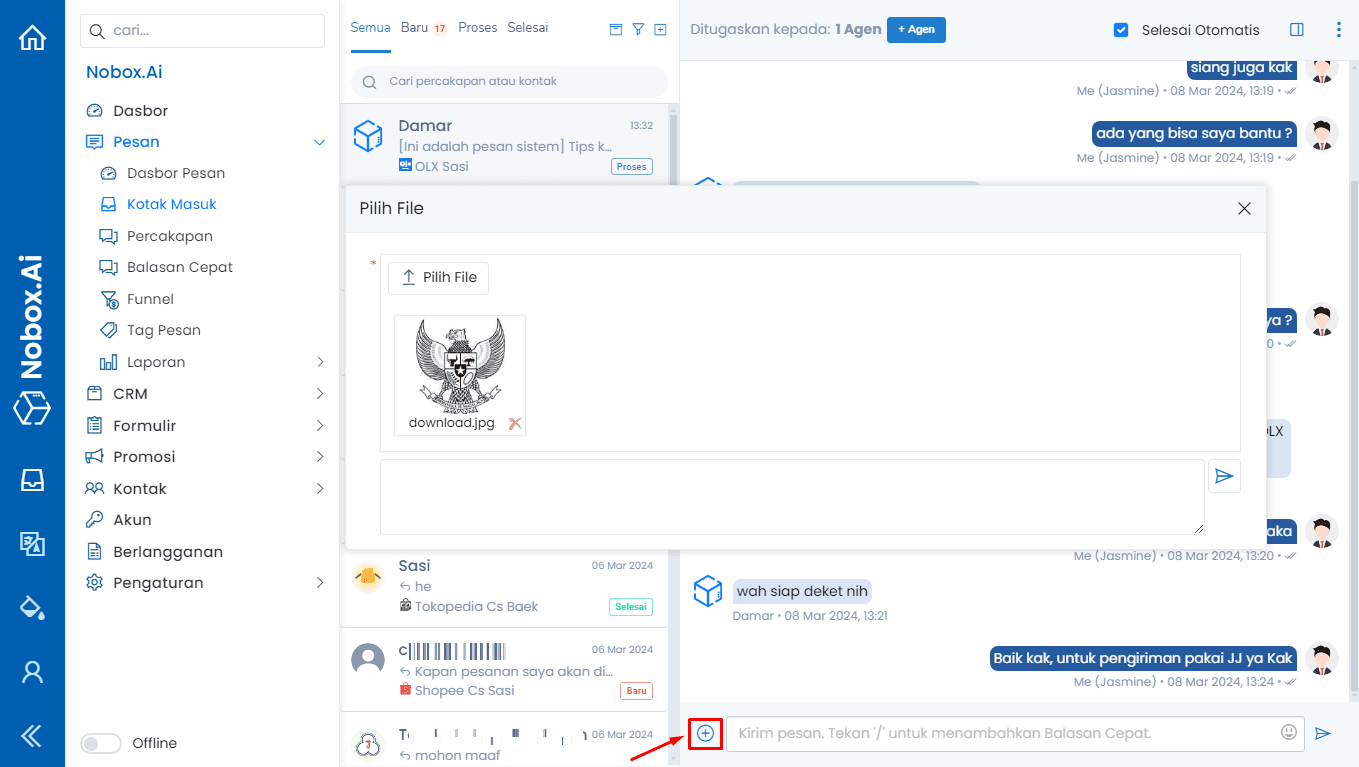Remove download.jpg with the red X
Viewport: 1359px width, 767px height.
pos(515,424)
